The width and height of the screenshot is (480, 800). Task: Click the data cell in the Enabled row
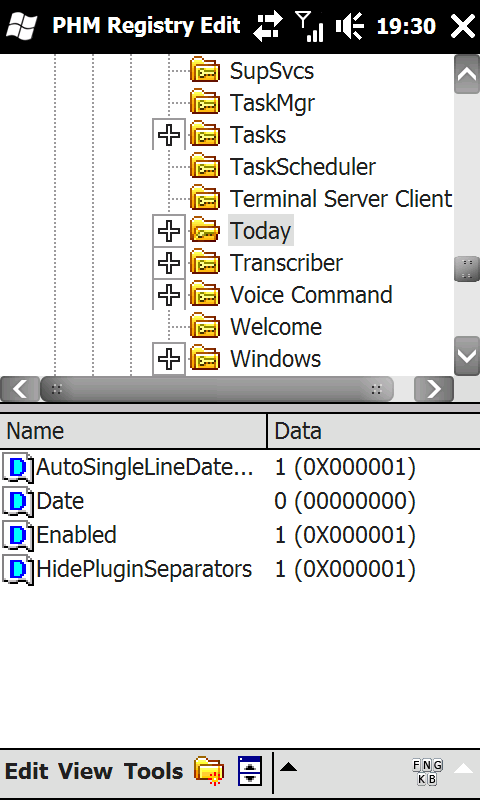point(345,535)
